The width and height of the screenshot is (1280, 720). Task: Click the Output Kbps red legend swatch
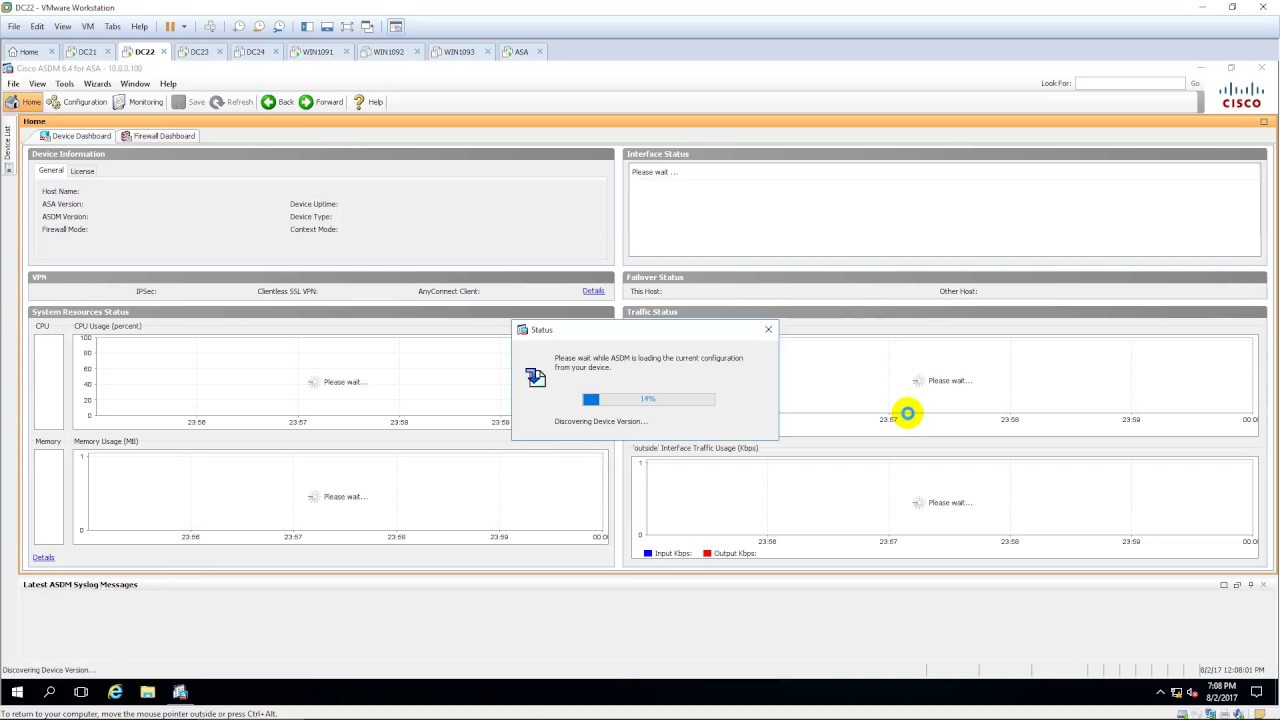point(707,553)
